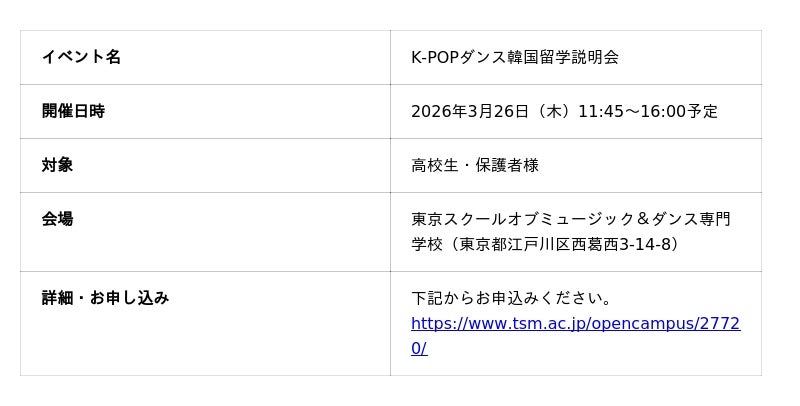Screen dimensions: 800x406
Task: Click the 会場 label cell
Action: [57, 219]
